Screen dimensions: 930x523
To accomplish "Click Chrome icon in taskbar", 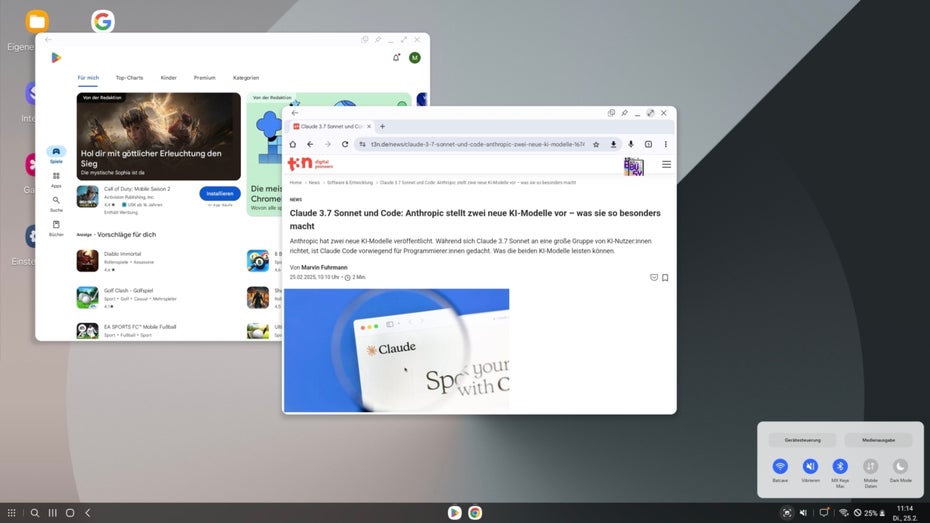I will tap(475, 512).
